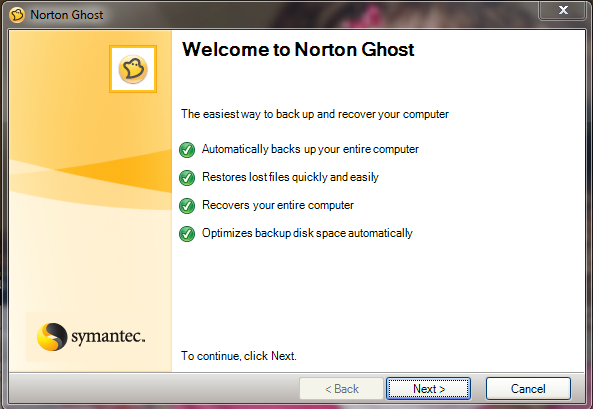Click 'Optimizes backup disk space automatically' text
Screen dimensions: 594x410
click(x=307, y=233)
